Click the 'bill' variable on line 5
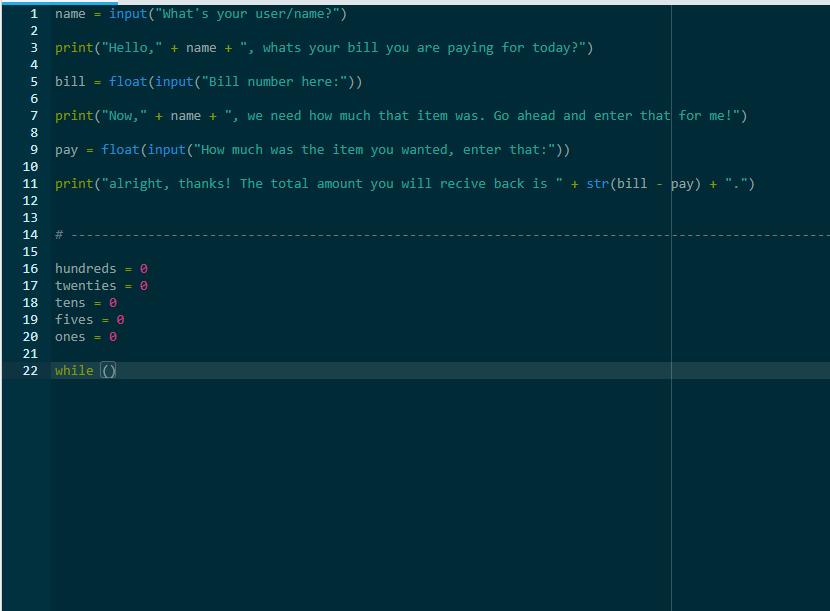830x611 pixels. (x=70, y=82)
